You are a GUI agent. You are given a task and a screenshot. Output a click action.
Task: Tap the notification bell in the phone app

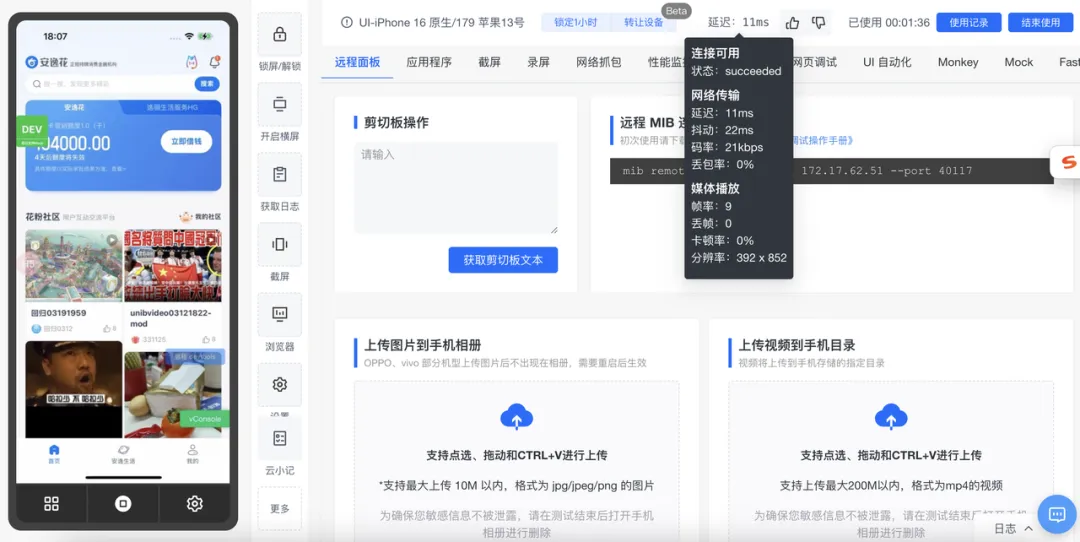point(214,62)
